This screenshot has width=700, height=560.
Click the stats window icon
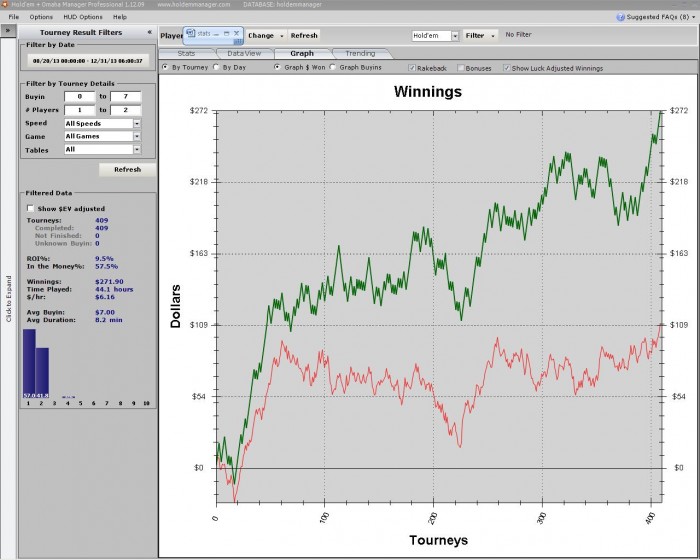[191, 33]
